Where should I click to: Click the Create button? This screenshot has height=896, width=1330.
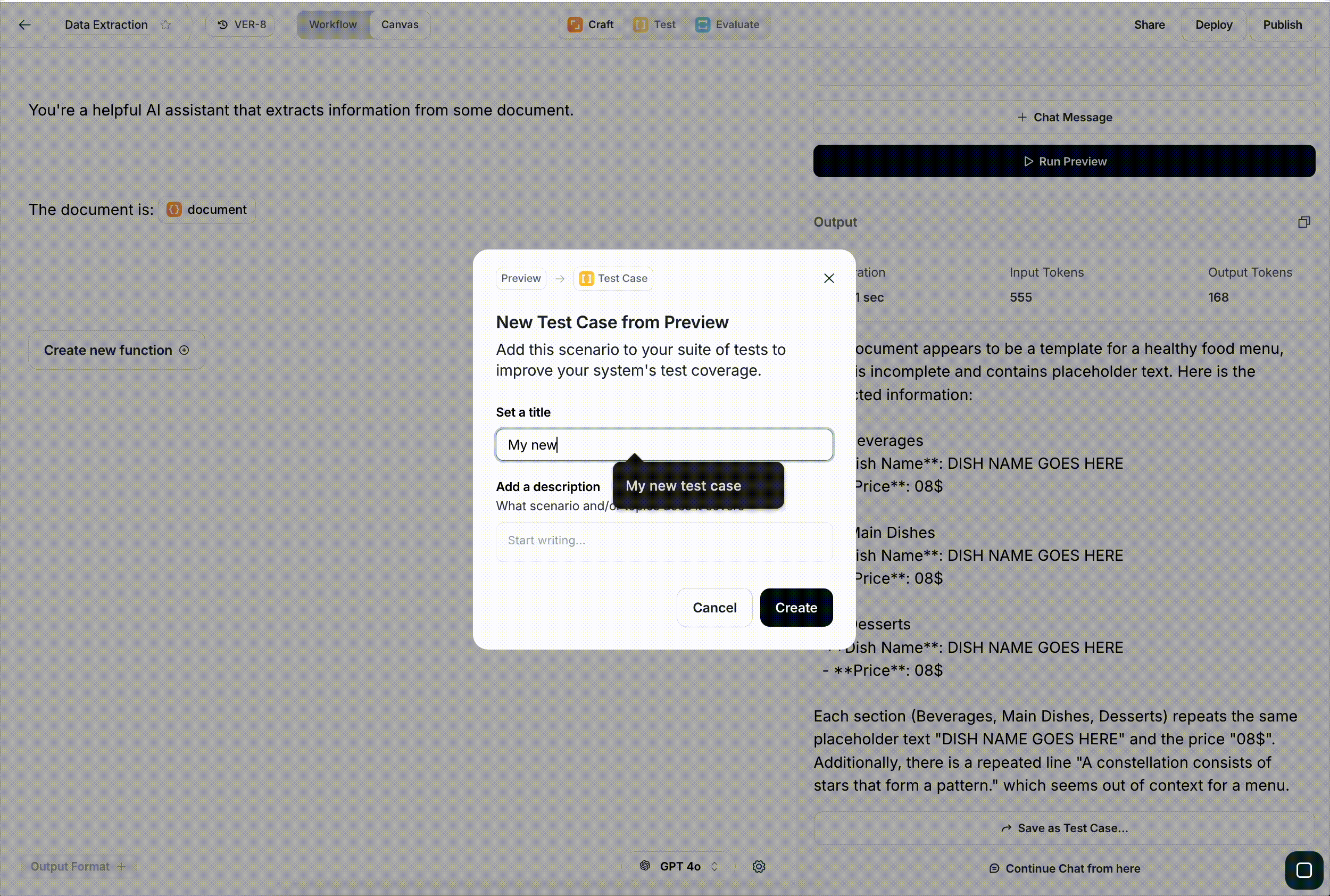click(x=795, y=608)
